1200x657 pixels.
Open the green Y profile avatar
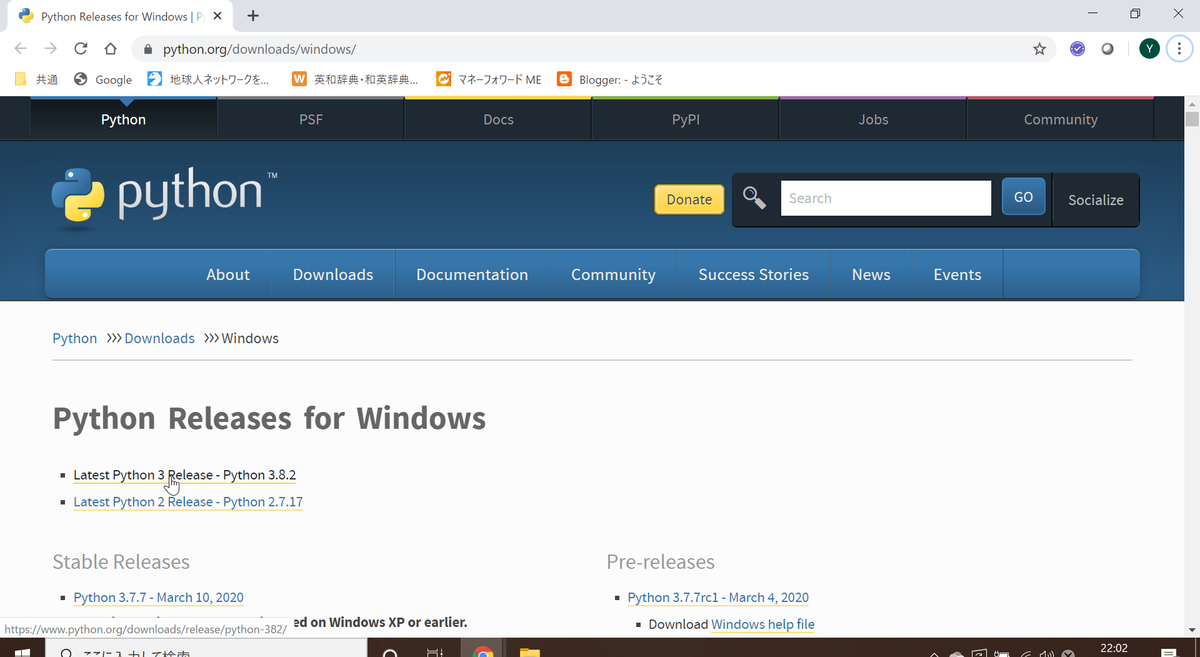[1150, 48]
